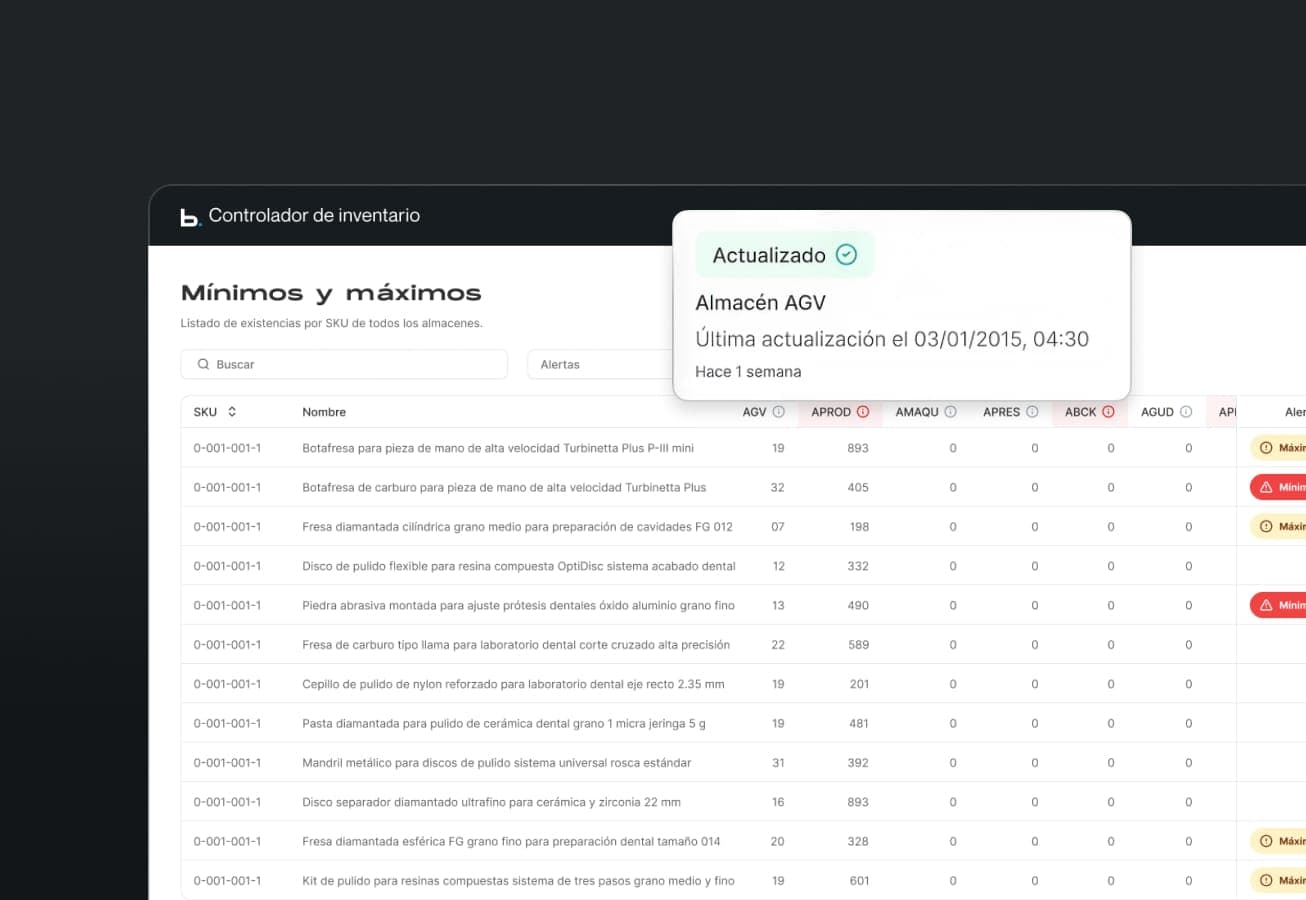
Task: Click the yellow alert badge on the Kit de pulido row
Action: (x=1278, y=881)
